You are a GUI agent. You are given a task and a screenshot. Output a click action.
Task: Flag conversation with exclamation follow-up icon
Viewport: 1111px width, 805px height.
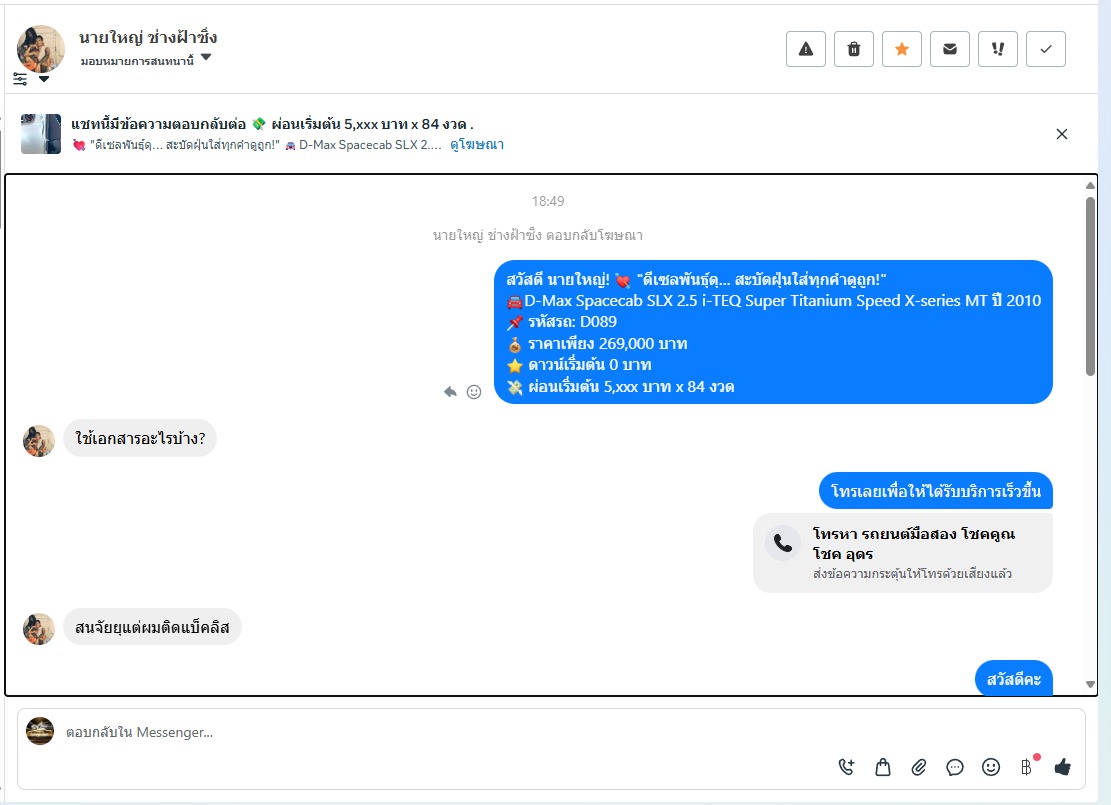pos(998,49)
